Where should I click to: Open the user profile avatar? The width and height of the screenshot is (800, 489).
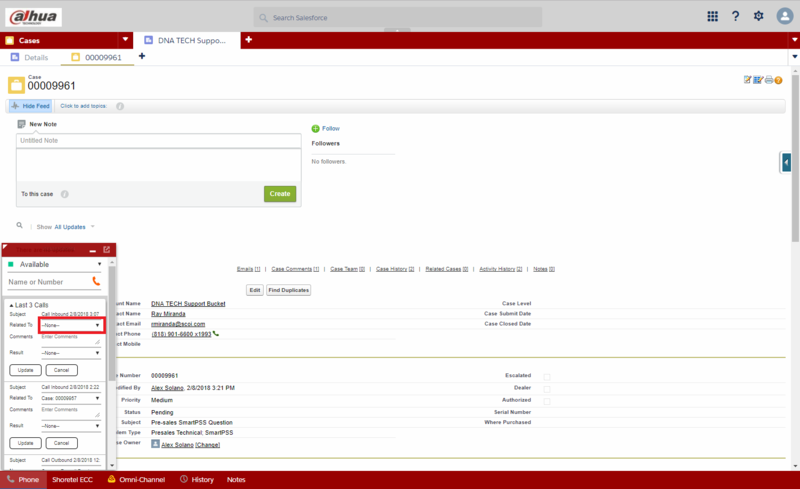pyautogui.click(x=785, y=16)
